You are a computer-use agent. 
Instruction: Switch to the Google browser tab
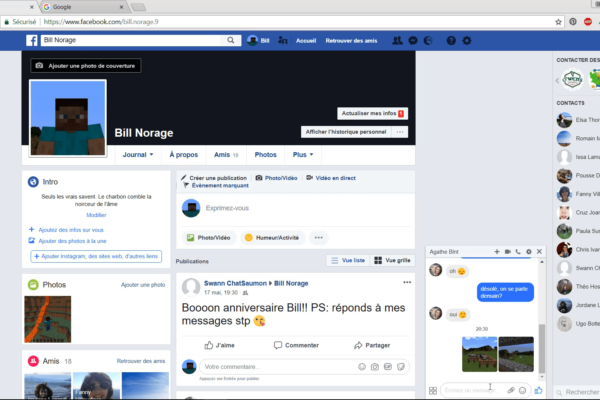[x=83, y=7]
